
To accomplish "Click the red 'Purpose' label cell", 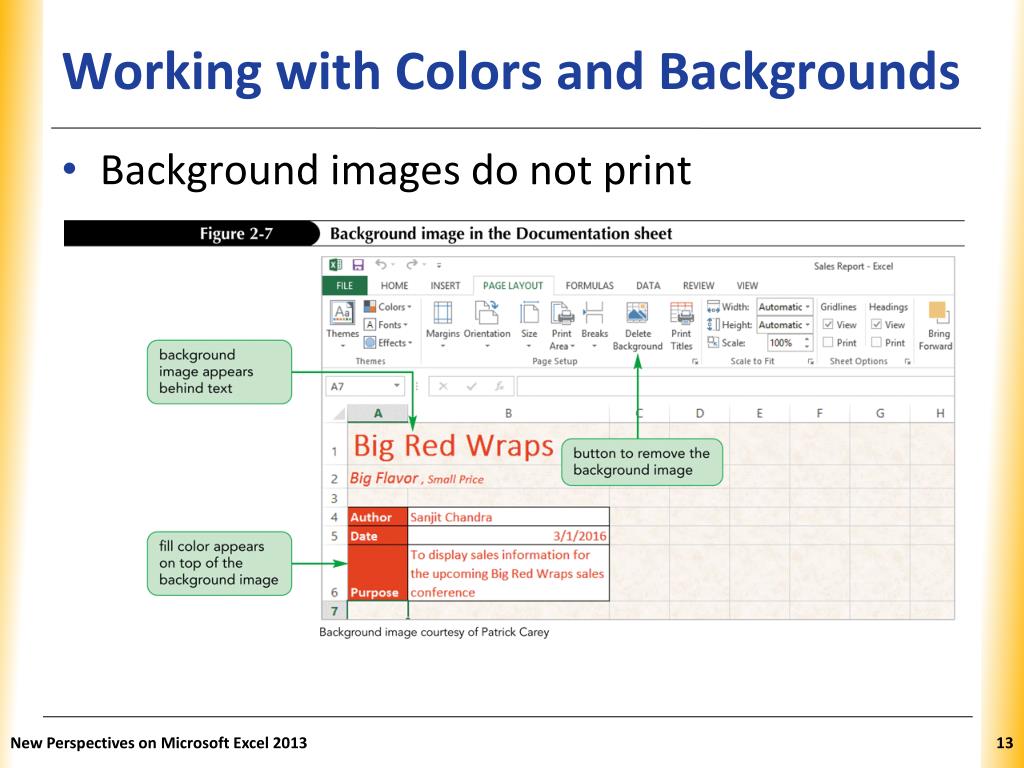I will click(x=377, y=573).
